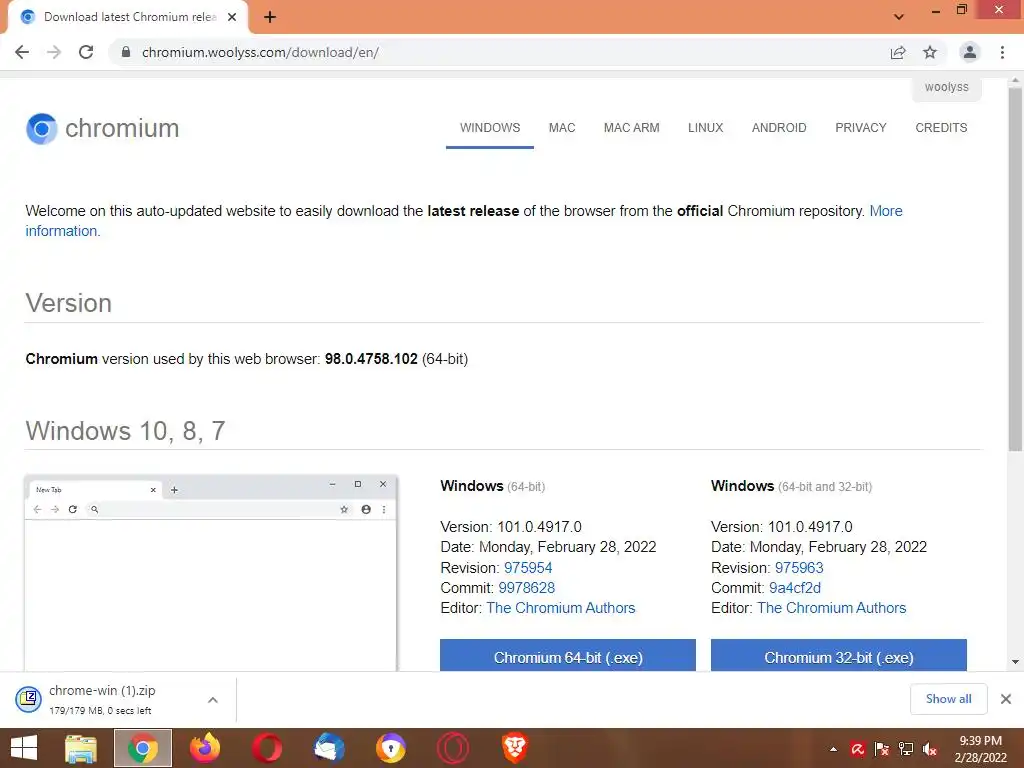The image size is (1024, 768).
Task: Open the network status tray icon
Action: [x=906, y=749]
